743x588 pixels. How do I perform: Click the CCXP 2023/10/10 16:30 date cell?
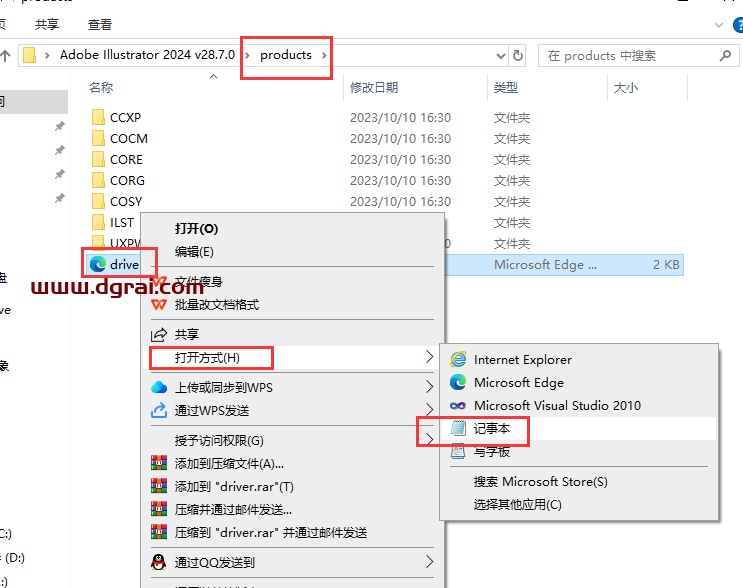[400, 118]
